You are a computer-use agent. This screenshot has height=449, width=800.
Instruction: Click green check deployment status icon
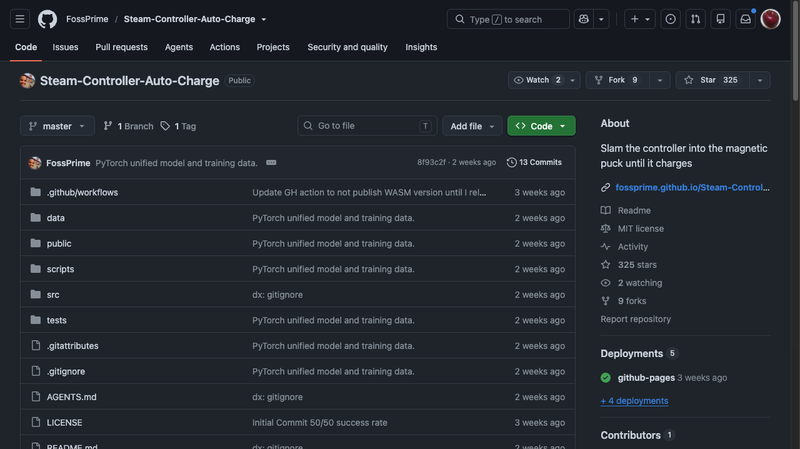click(606, 378)
